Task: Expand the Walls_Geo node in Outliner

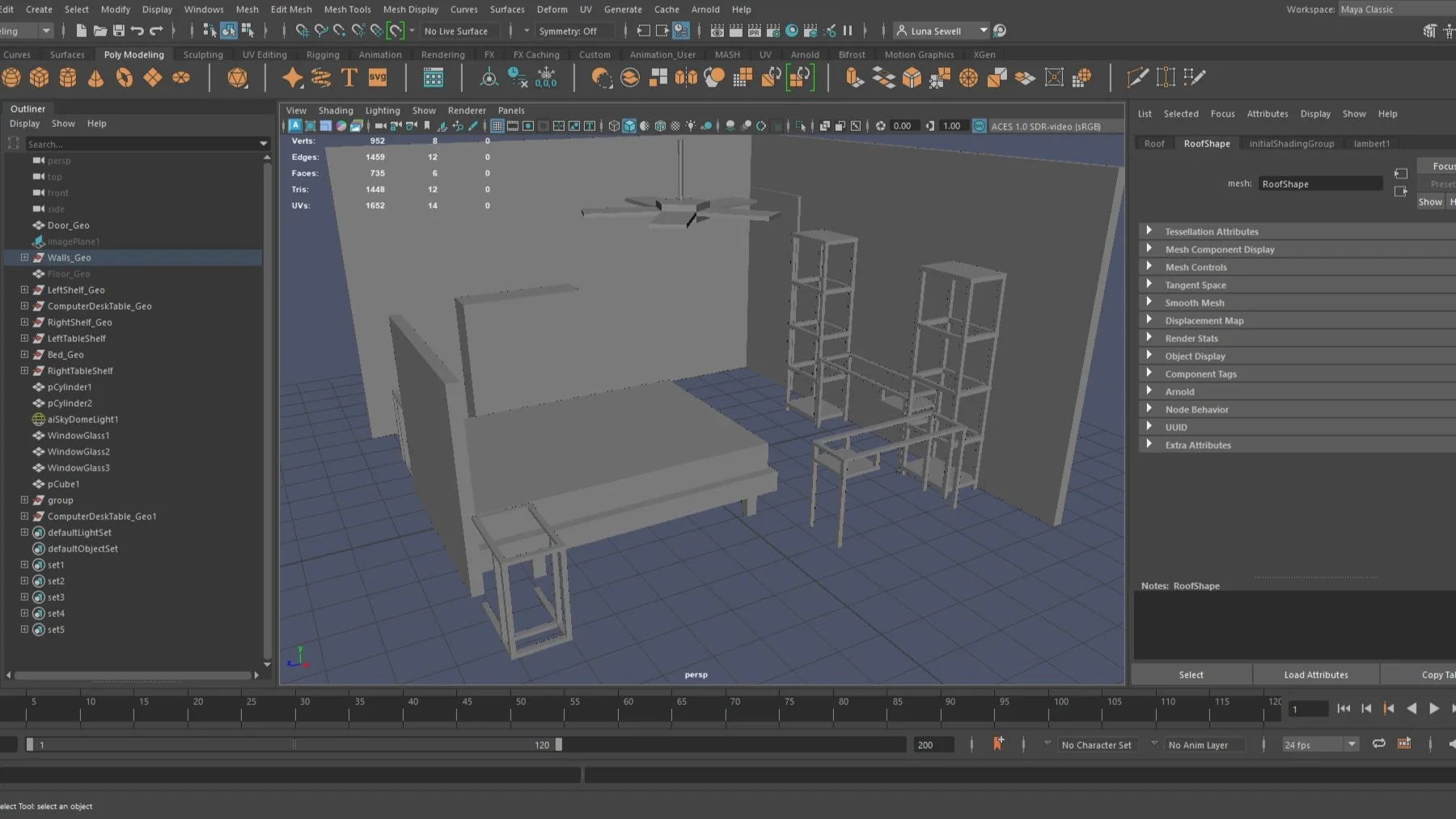Action: click(x=24, y=257)
